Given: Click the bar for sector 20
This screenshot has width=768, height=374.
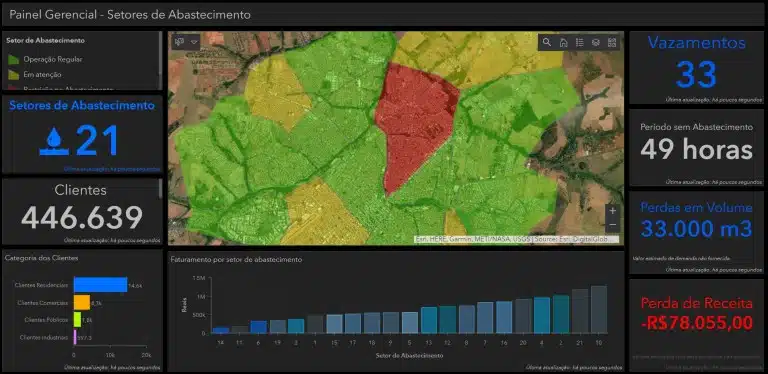Looking at the screenshot, I should [523, 316].
